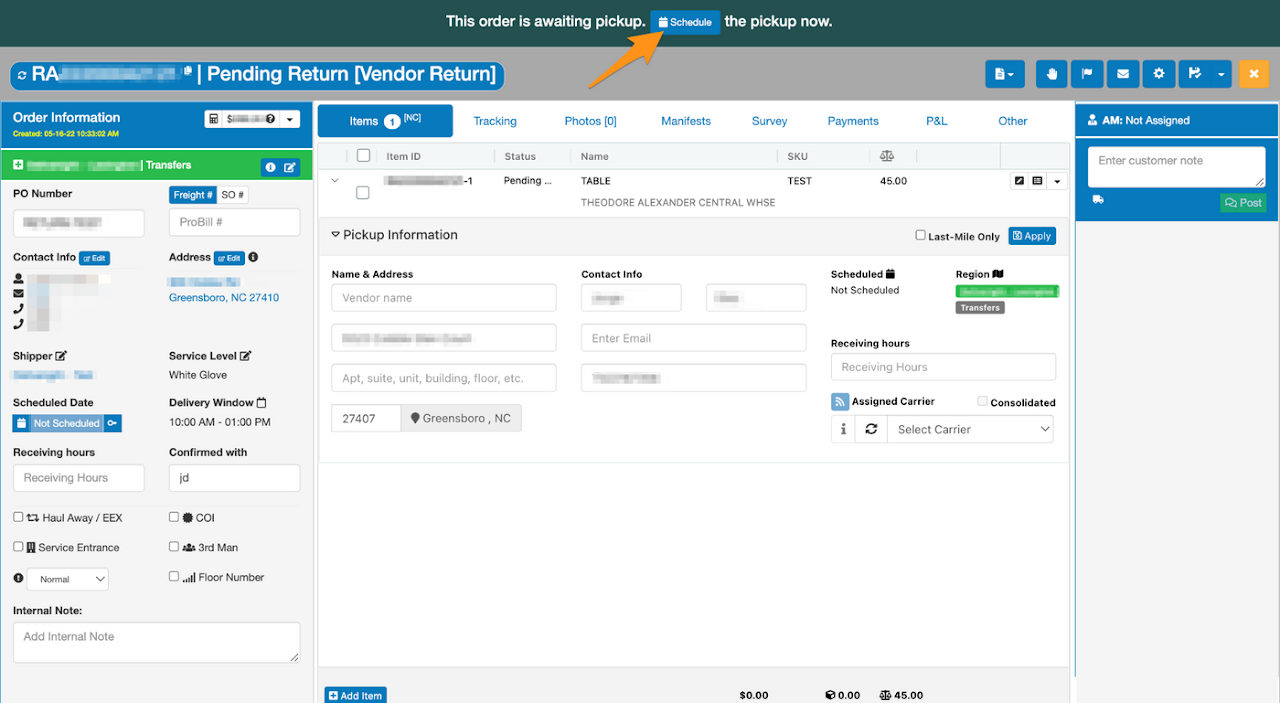Click the Edit button beside Contact Info
1280x703 pixels.
point(95,258)
